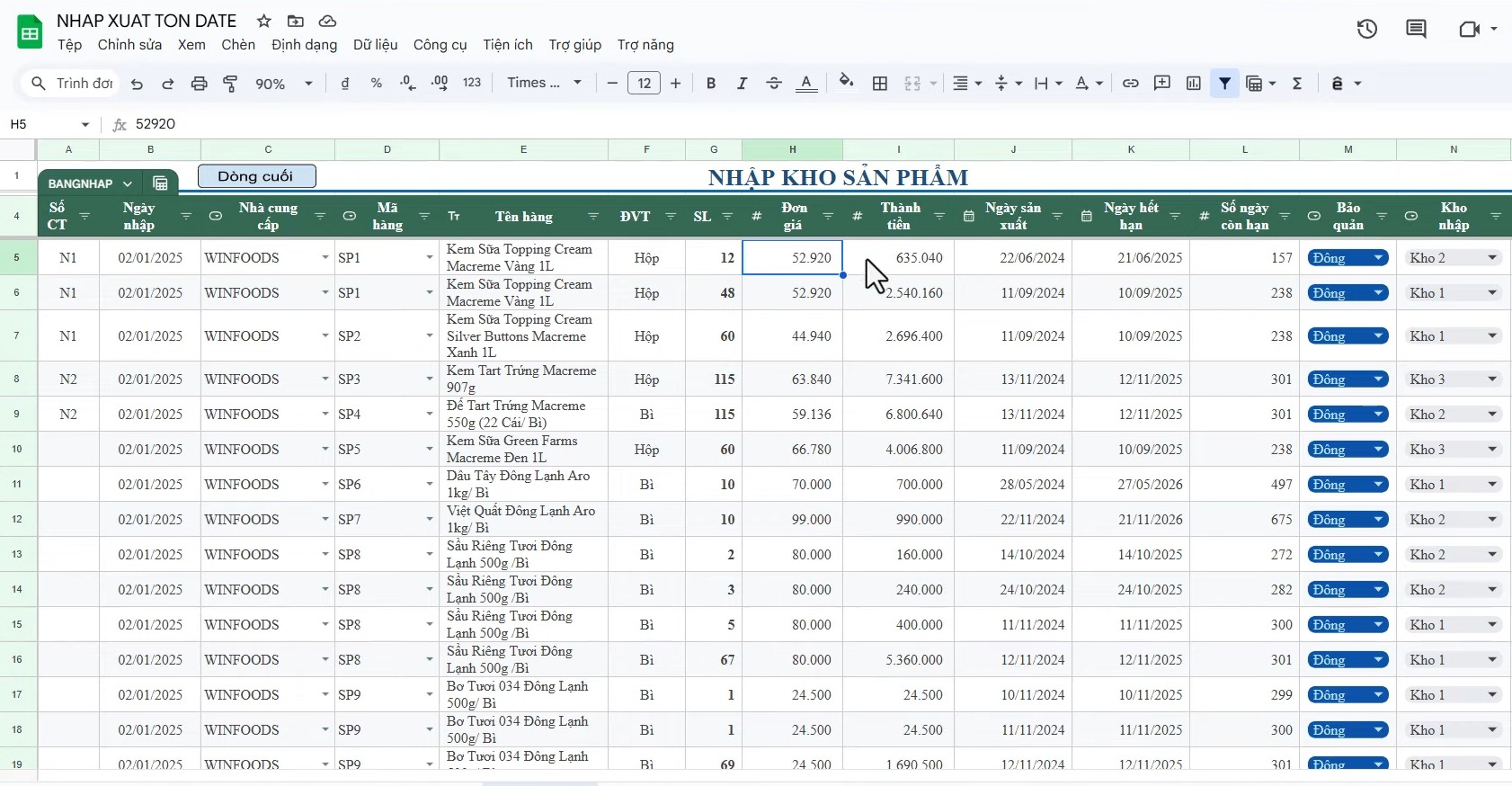Viewport: 1512px width, 786px height.
Task: Open the functions sigma icon
Action: tap(1297, 84)
